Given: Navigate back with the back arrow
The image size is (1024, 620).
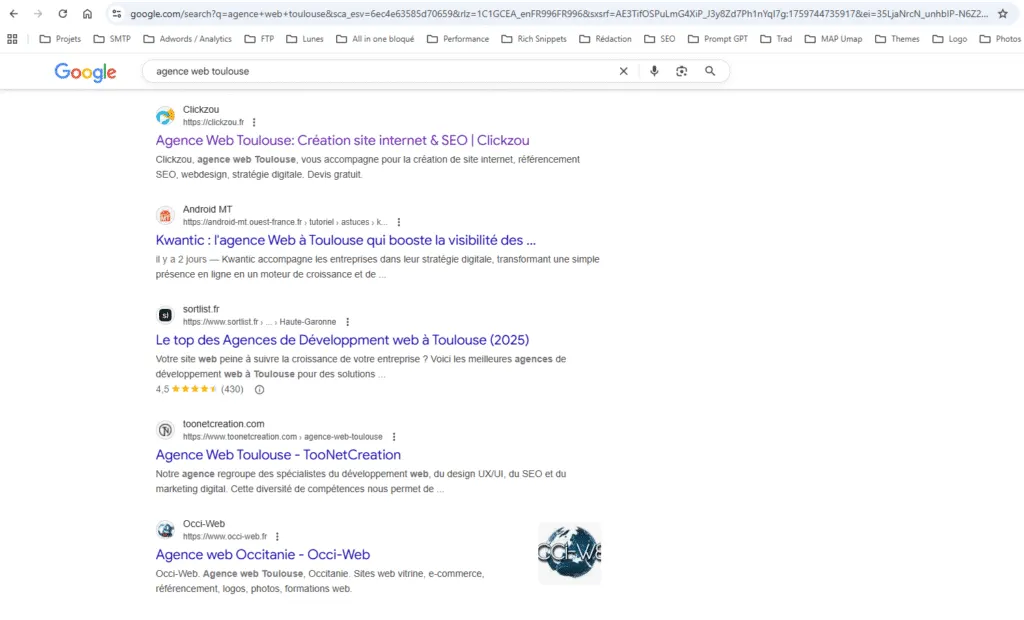Looking at the screenshot, I should [x=14, y=14].
